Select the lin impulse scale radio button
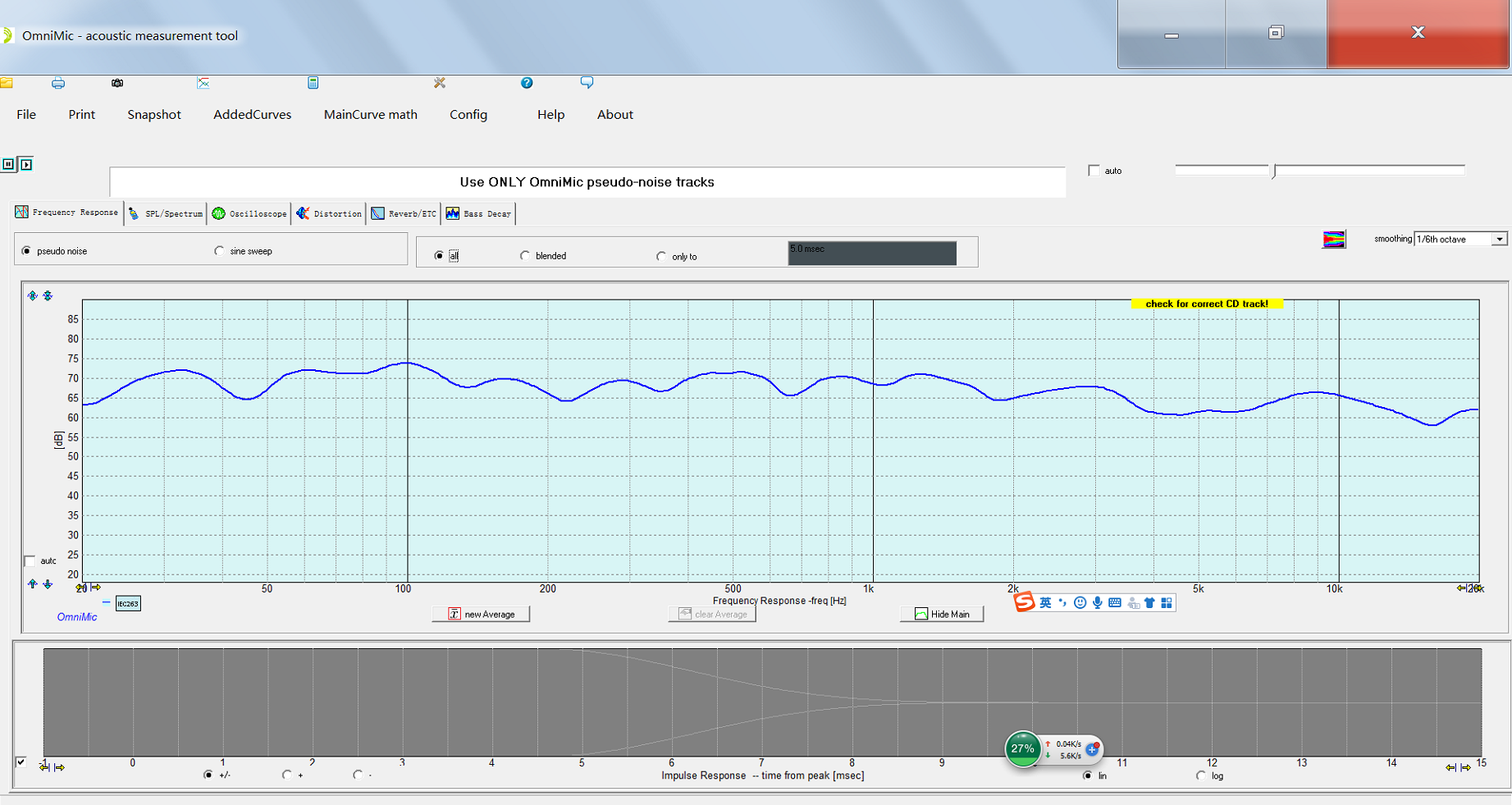This screenshot has width=1512, height=805. 1087,775
